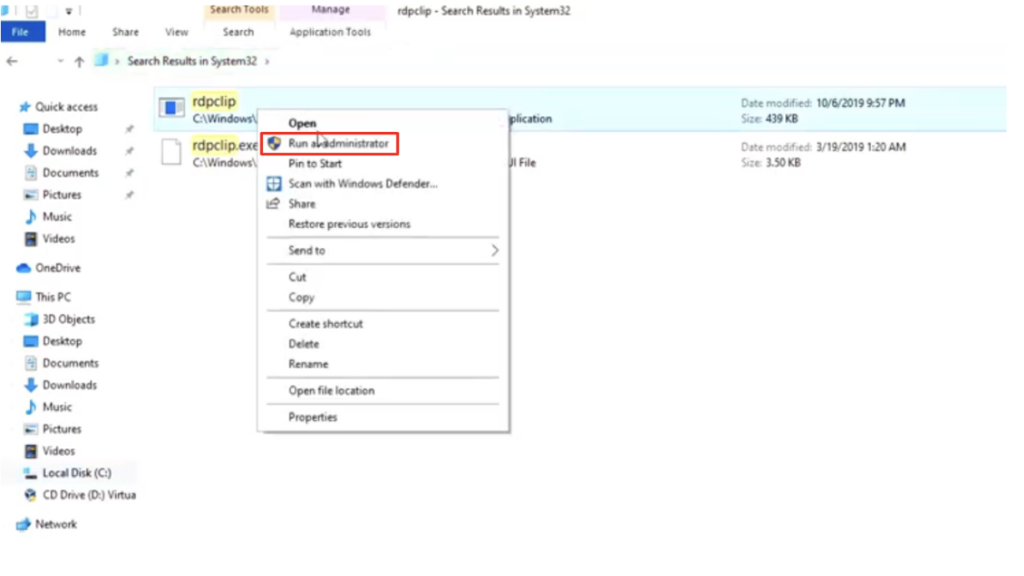Open the Network item in the sidebar
Image resolution: width=1024 pixels, height=576 pixels.
[x=55, y=523]
